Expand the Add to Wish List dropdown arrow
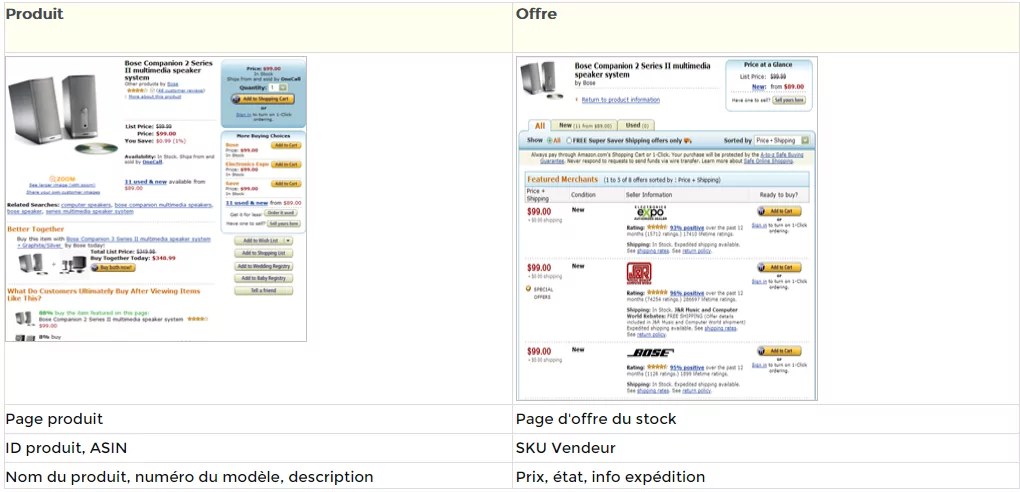This screenshot has width=1020, height=492. 288,241
